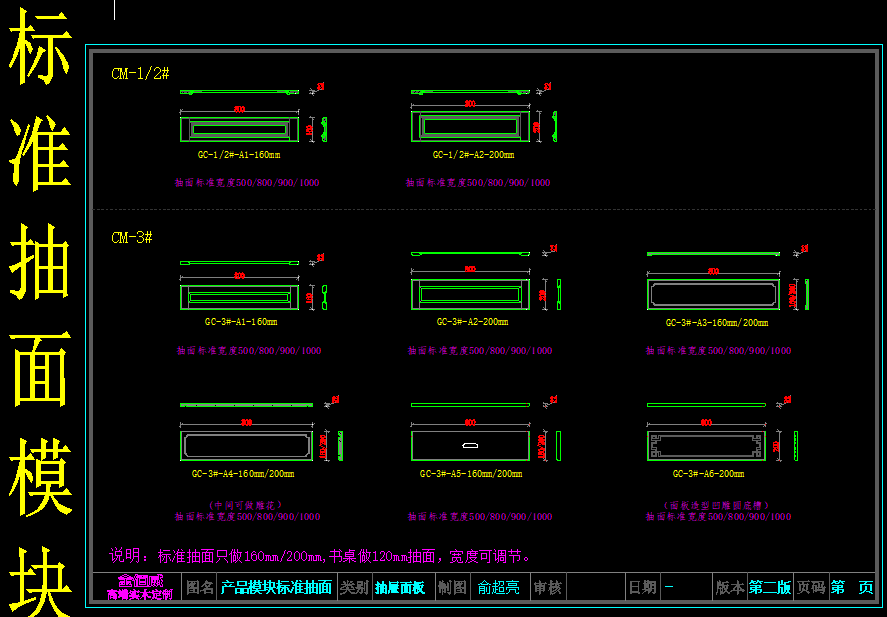Select the GC-3#-A6-200mm label text
The height and width of the screenshot is (617, 887).
point(708,474)
